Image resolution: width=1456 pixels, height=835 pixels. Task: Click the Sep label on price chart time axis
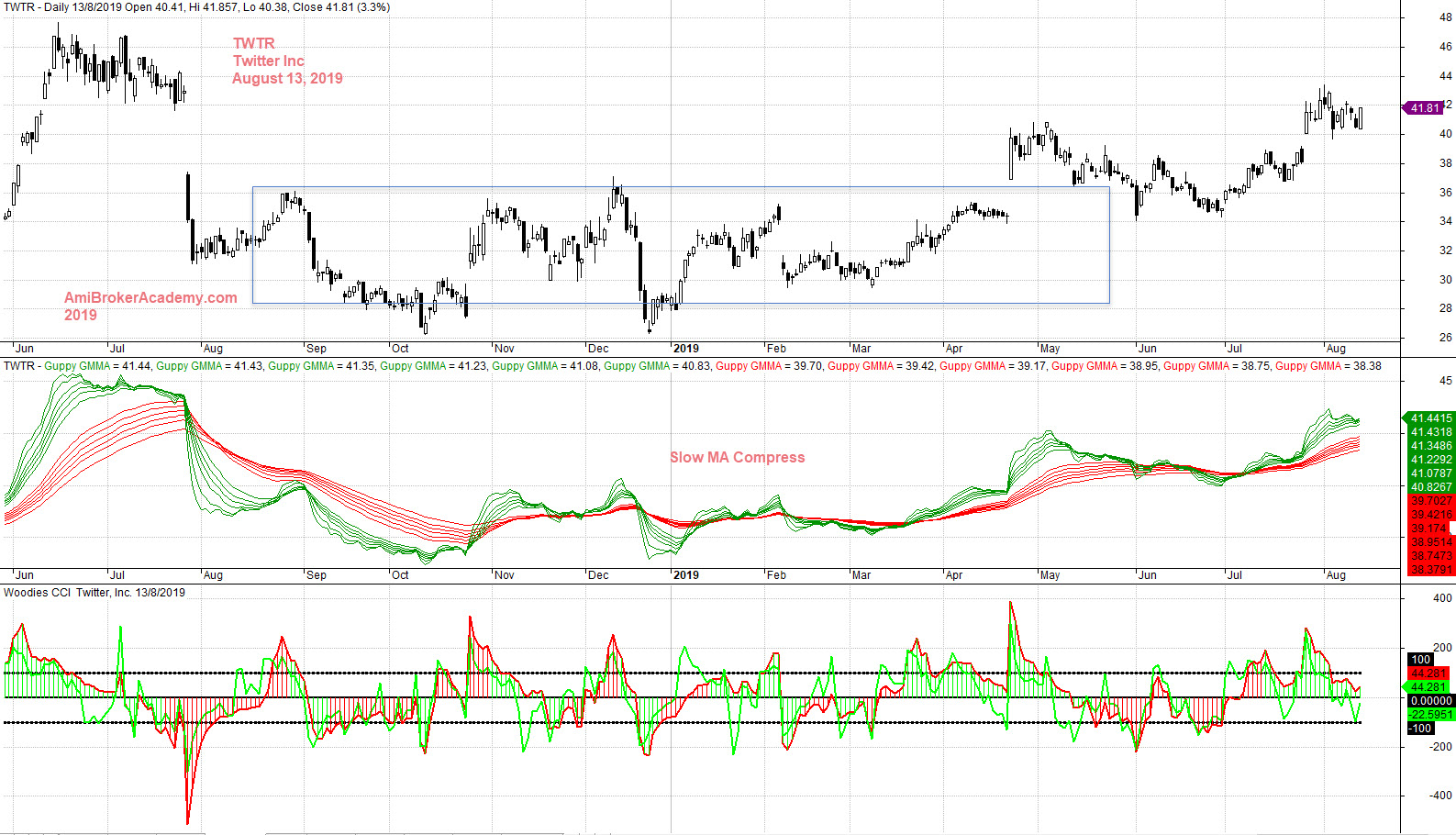pyautogui.click(x=316, y=349)
